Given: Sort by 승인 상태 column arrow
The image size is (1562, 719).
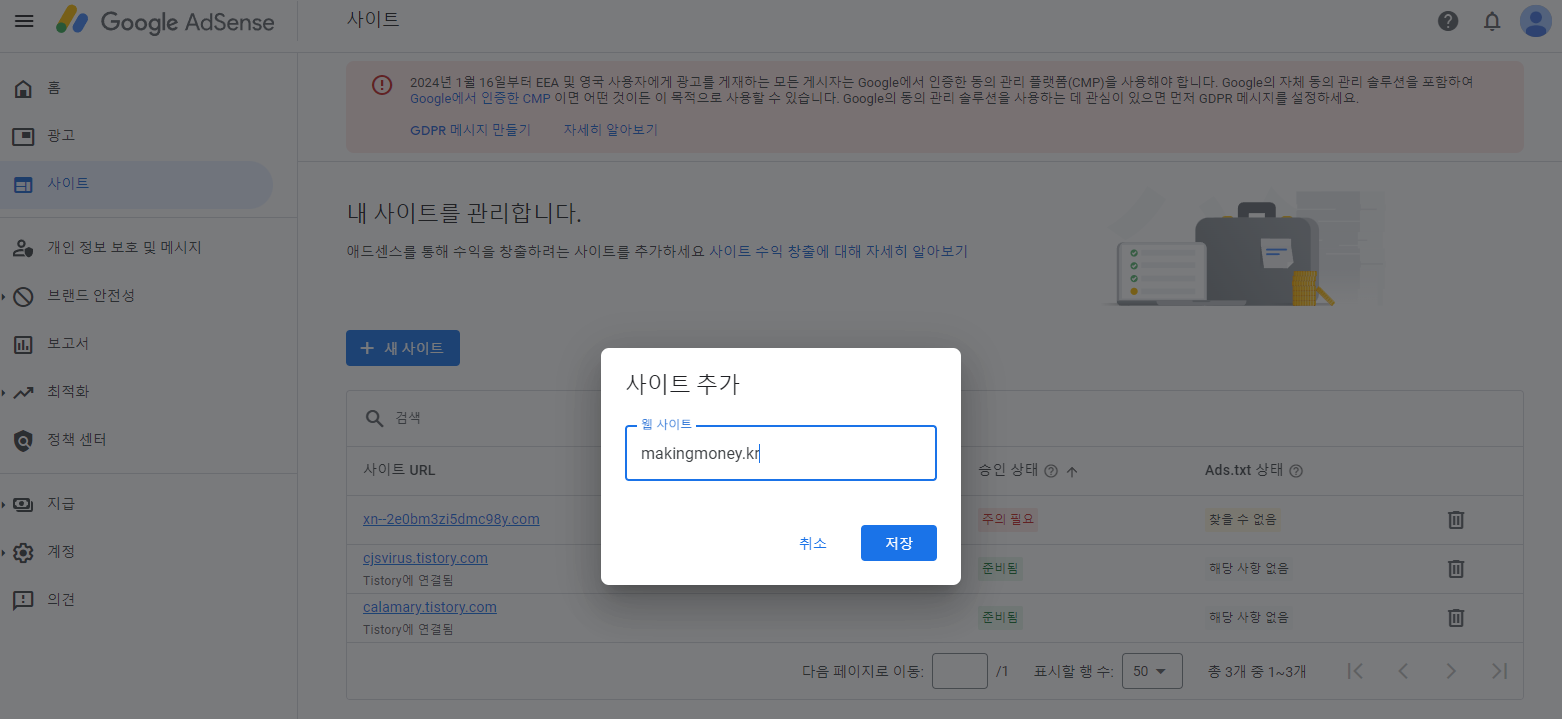Looking at the screenshot, I should [x=1070, y=470].
